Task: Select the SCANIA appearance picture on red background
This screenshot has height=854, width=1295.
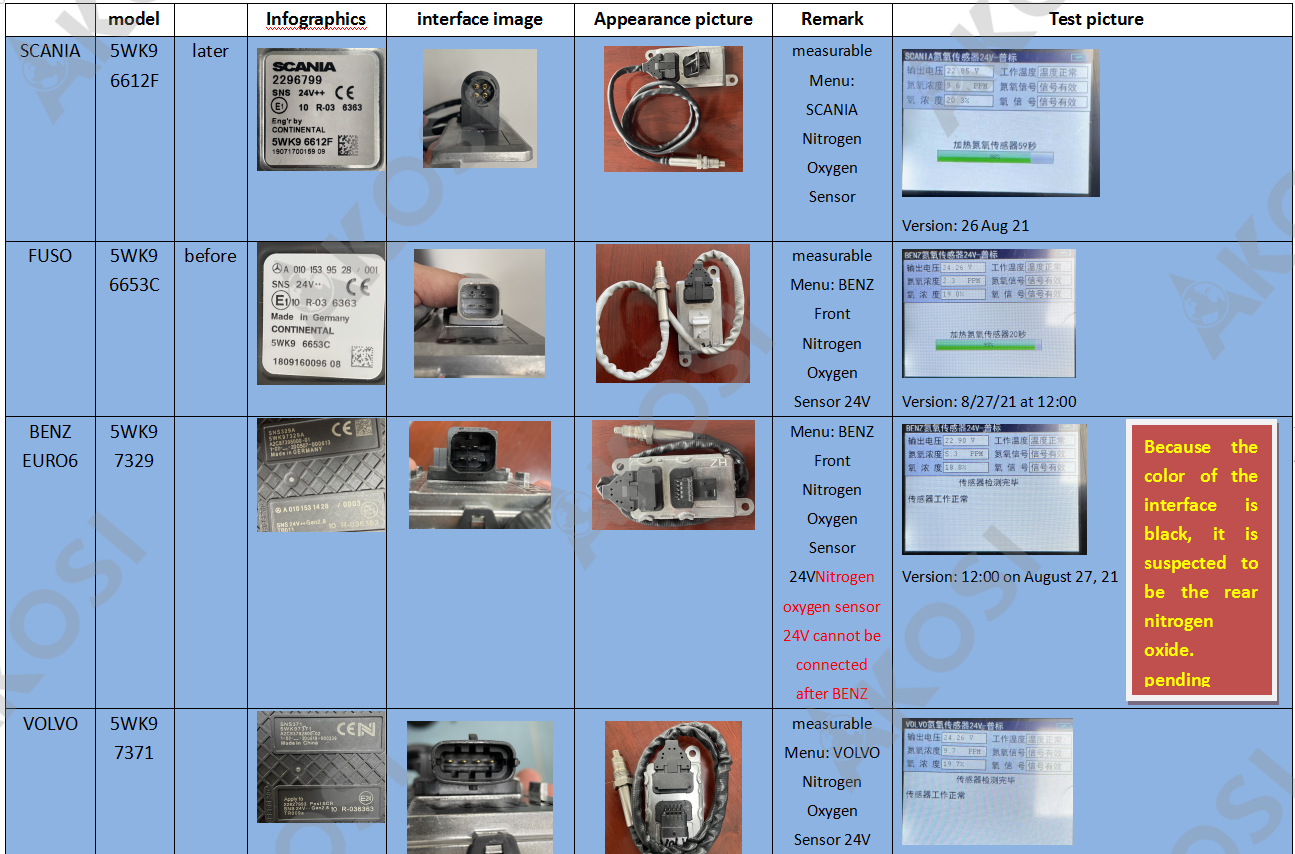Action: [673, 108]
